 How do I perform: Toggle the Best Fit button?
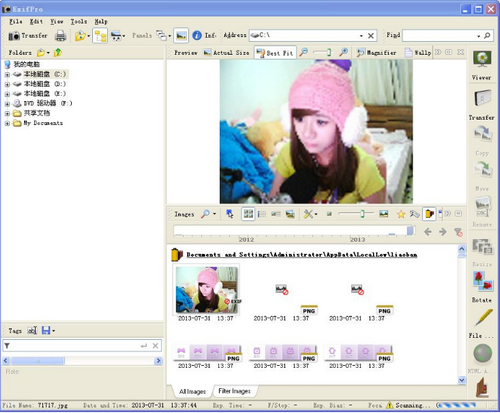point(275,53)
